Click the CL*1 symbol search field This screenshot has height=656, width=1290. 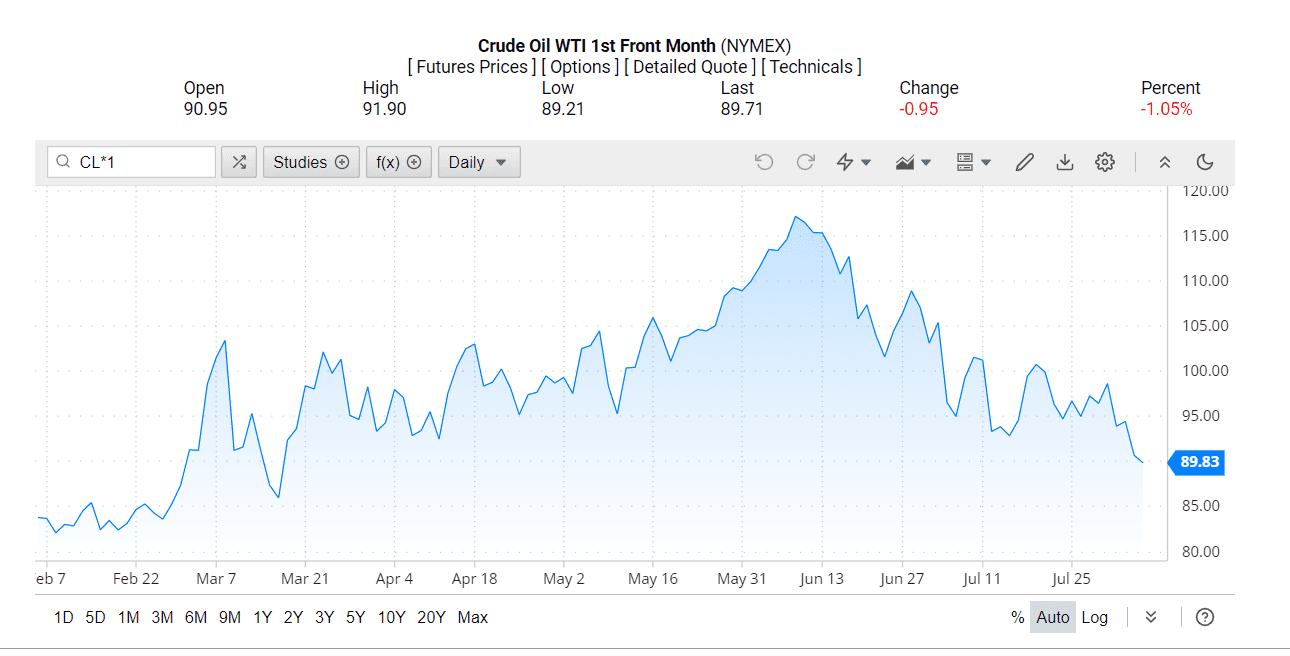click(132, 162)
